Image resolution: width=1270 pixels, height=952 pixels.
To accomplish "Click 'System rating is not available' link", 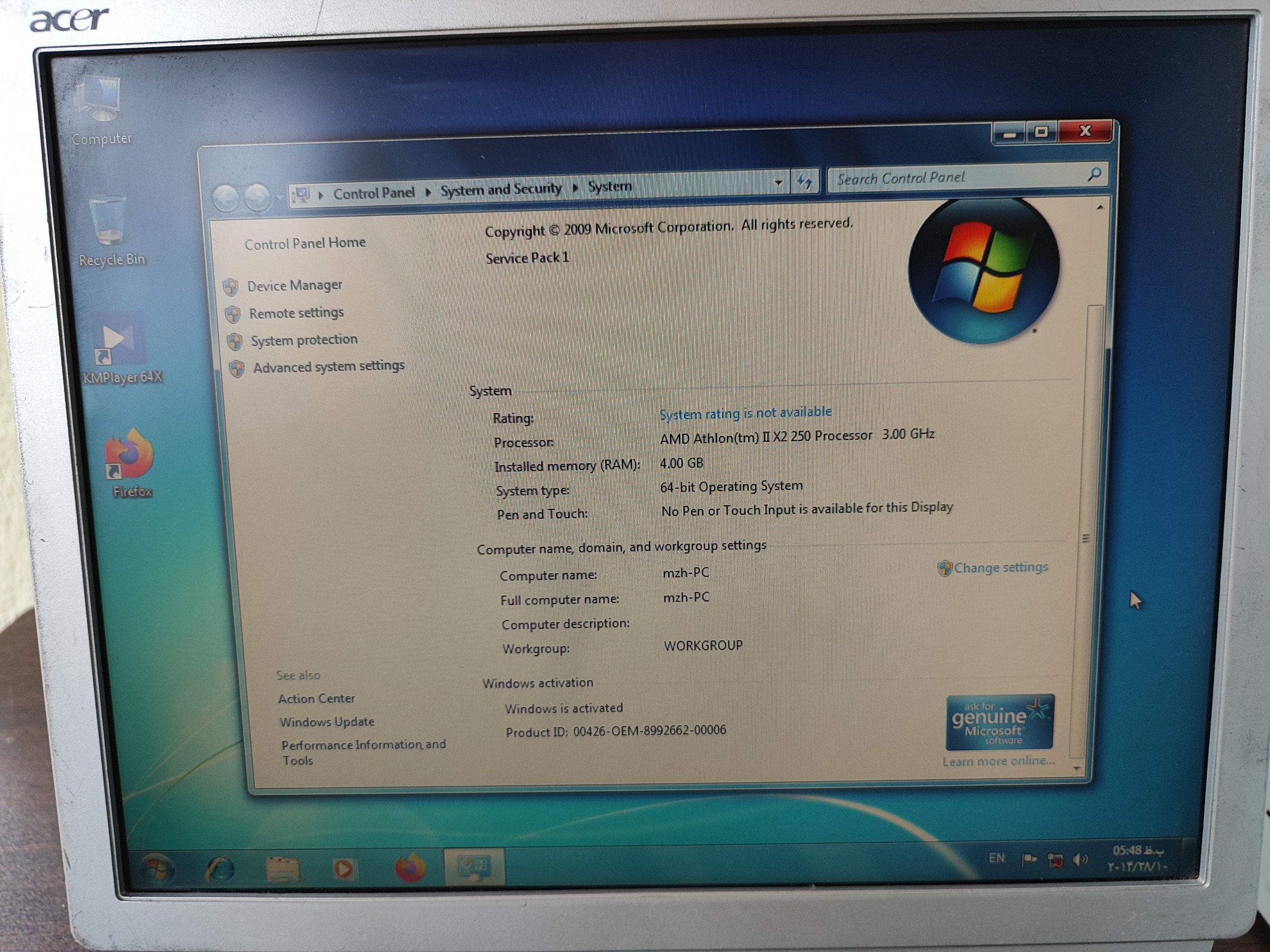I will coord(745,413).
